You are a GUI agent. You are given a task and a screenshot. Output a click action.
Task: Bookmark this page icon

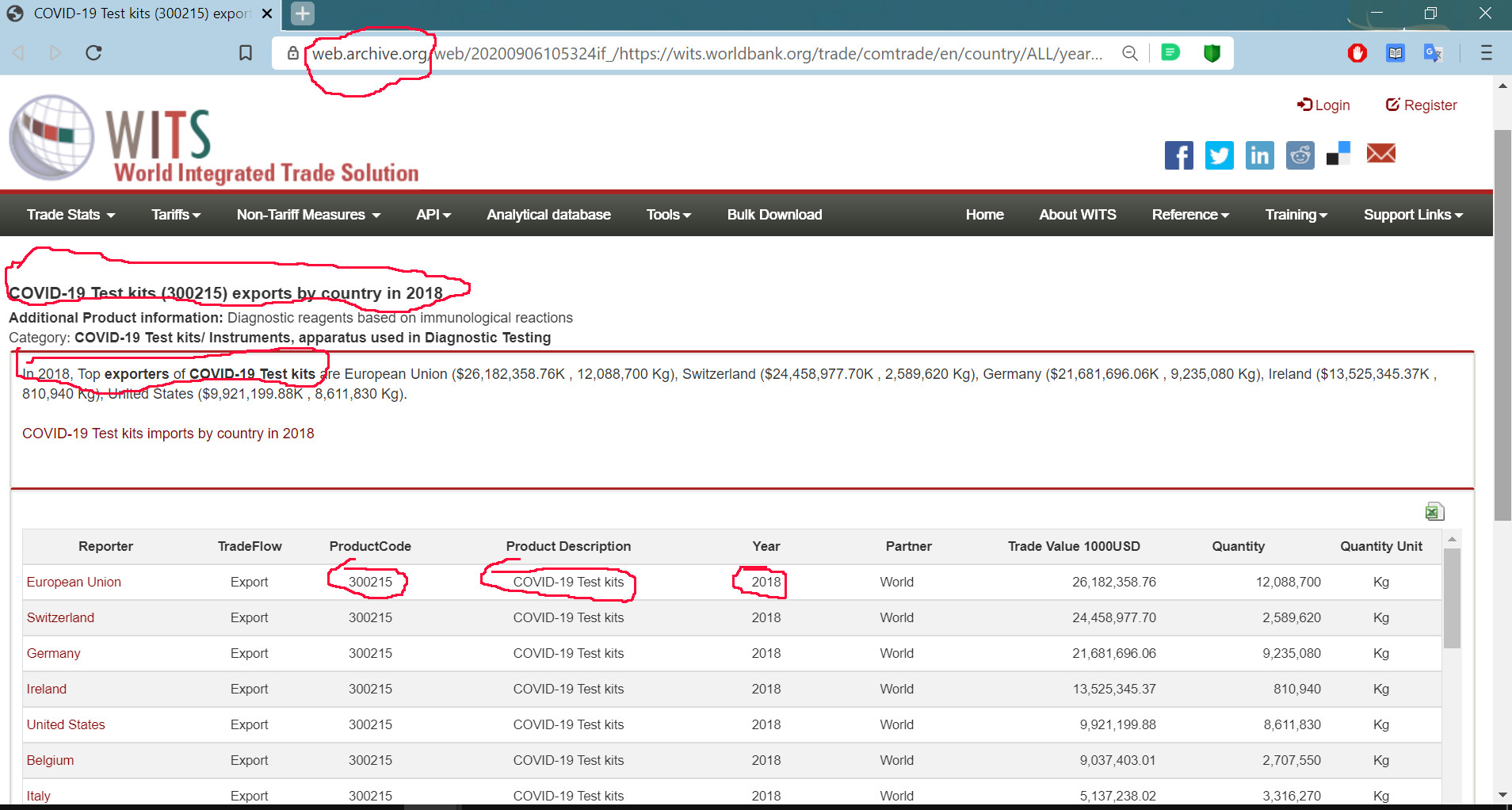click(x=246, y=53)
